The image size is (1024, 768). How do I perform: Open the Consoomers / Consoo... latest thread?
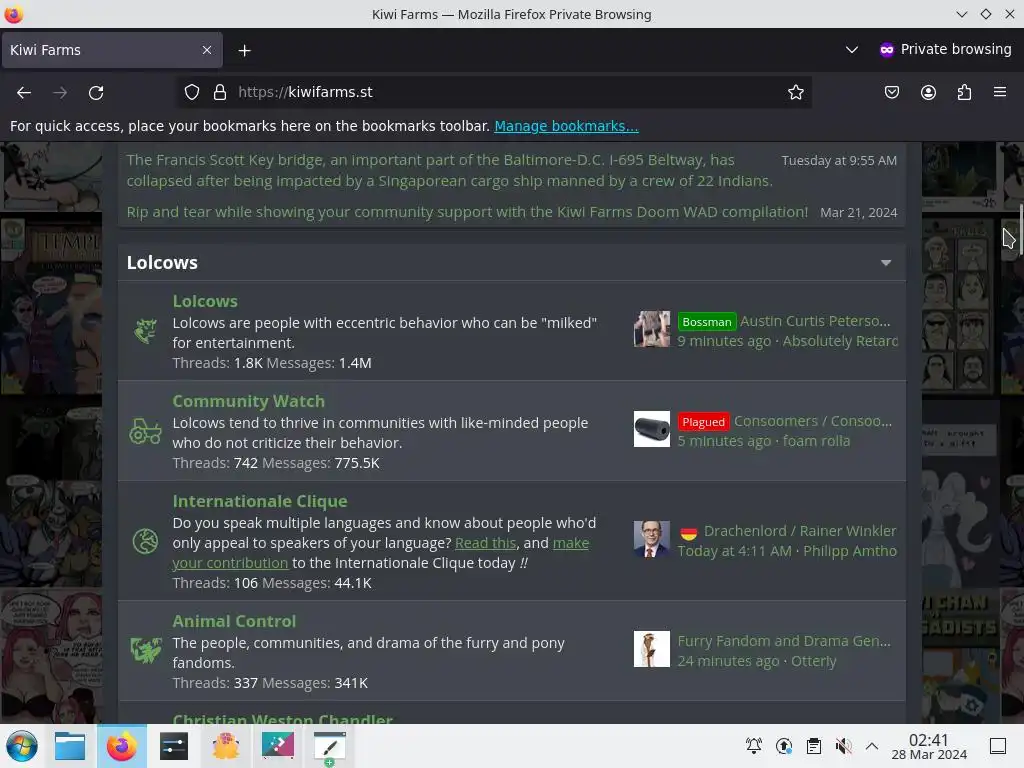pyautogui.click(x=812, y=421)
